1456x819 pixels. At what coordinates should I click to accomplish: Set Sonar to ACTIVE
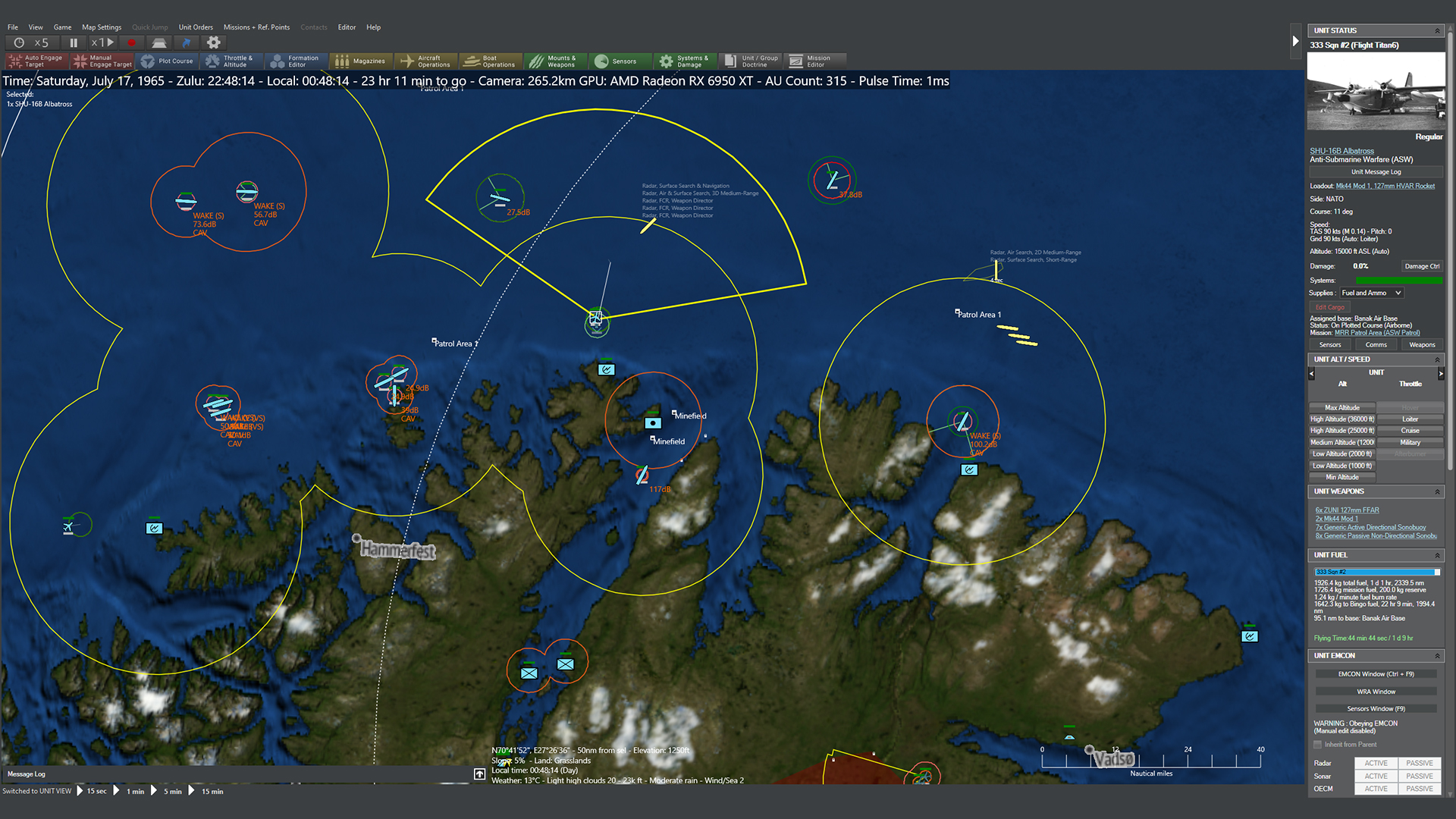pos(1376,777)
